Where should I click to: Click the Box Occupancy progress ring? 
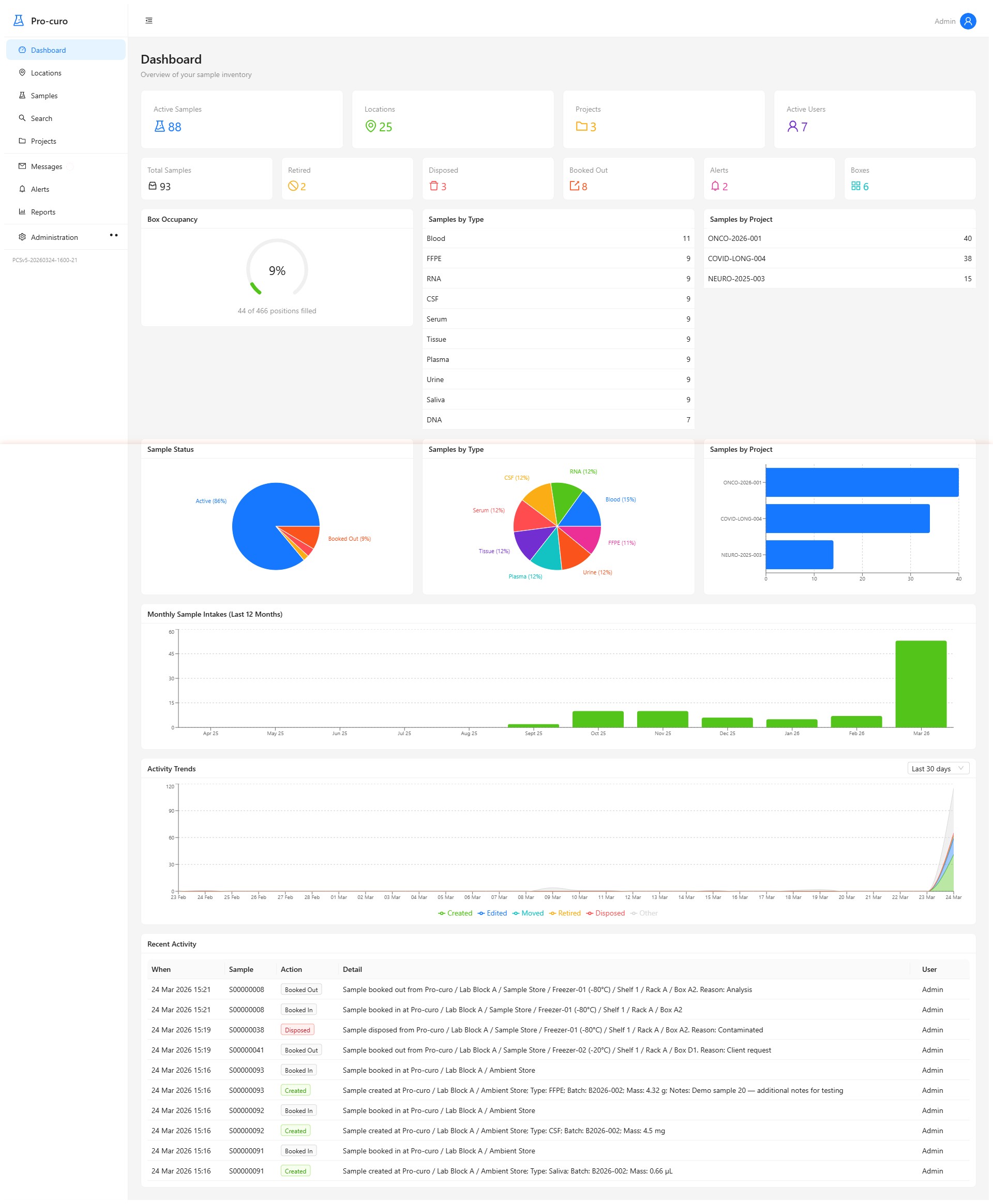[277, 270]
